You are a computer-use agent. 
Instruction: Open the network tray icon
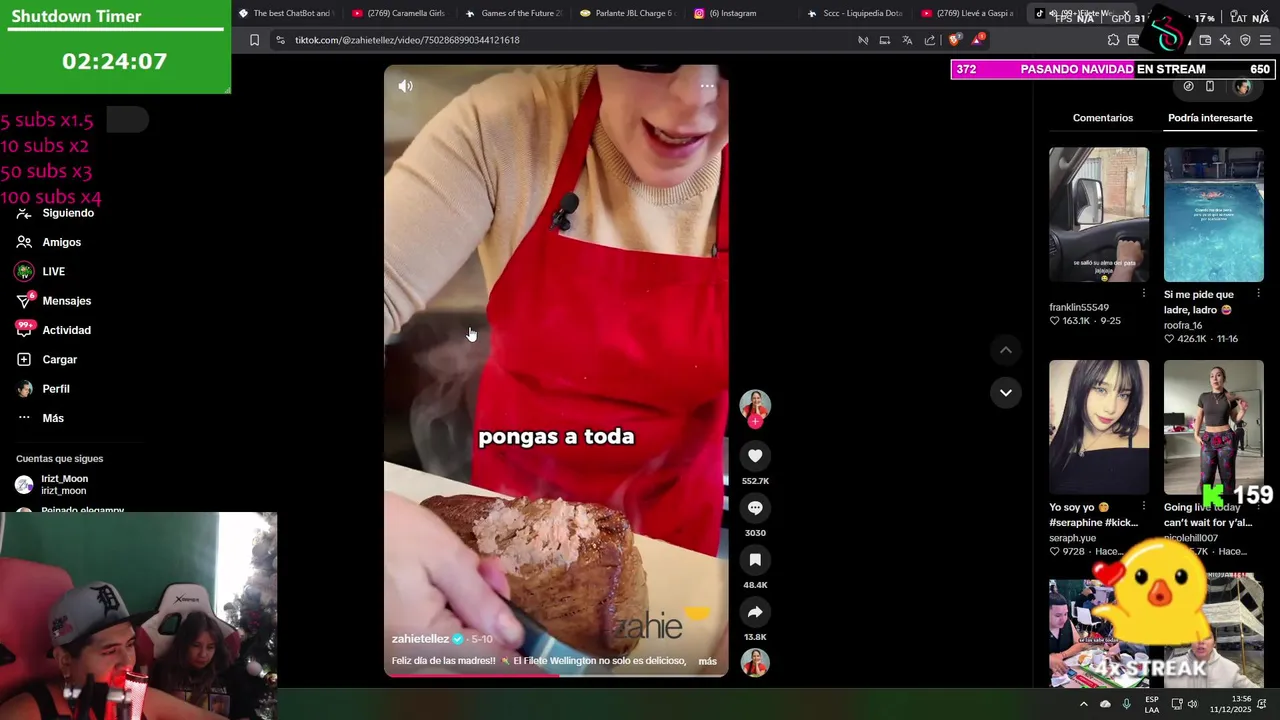(x=1177, y=704)
